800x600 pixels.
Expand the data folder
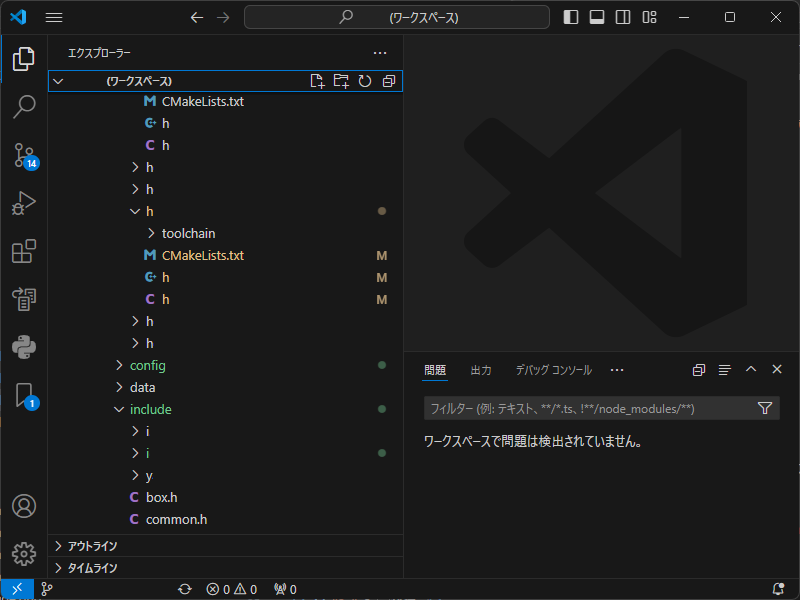pos(226,387)
